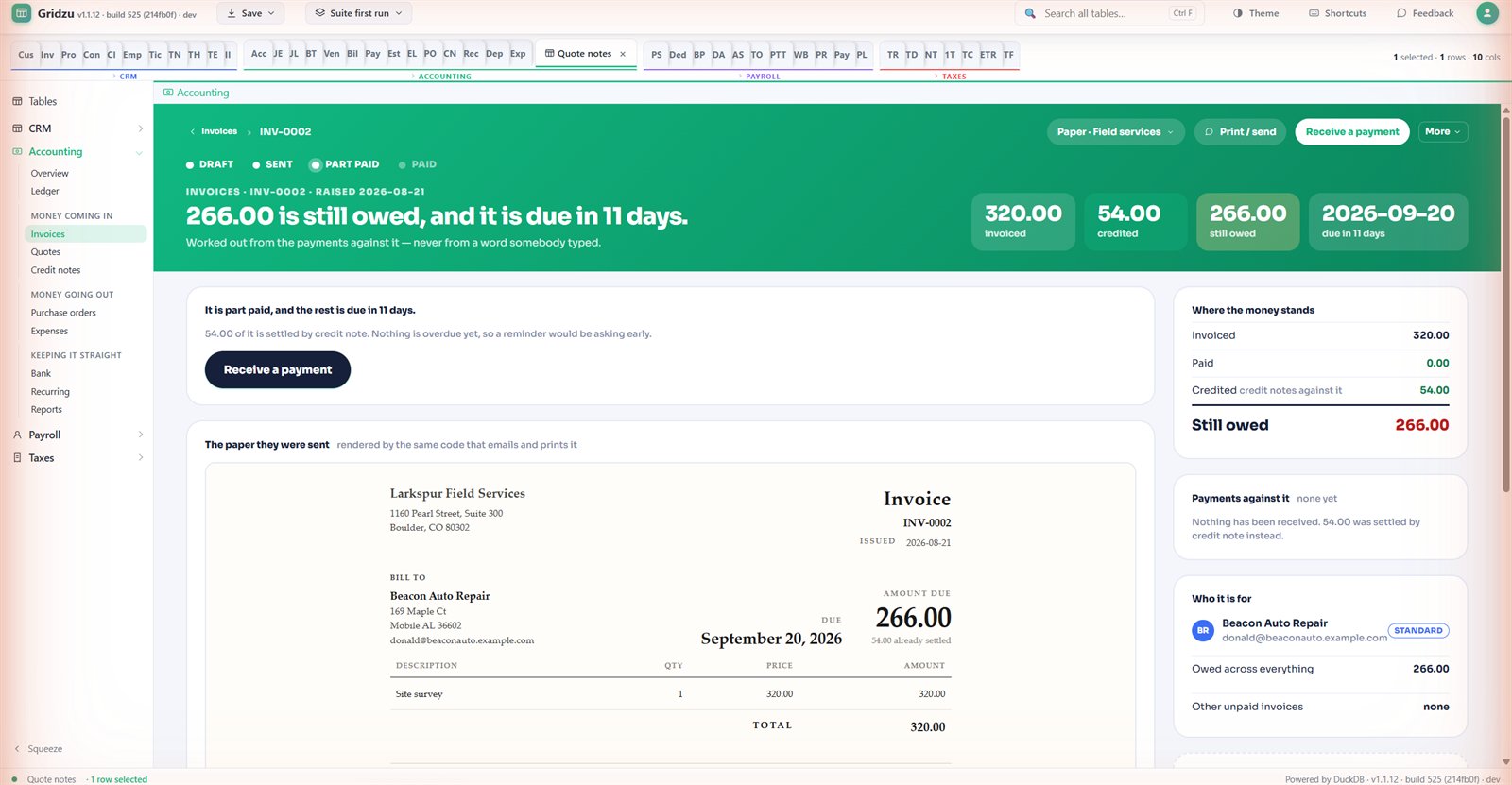This screenshot has width=1512, height=785.
Task: Click the back chevron beside Invoices breadcrumb
Action: tap(193, 132)
